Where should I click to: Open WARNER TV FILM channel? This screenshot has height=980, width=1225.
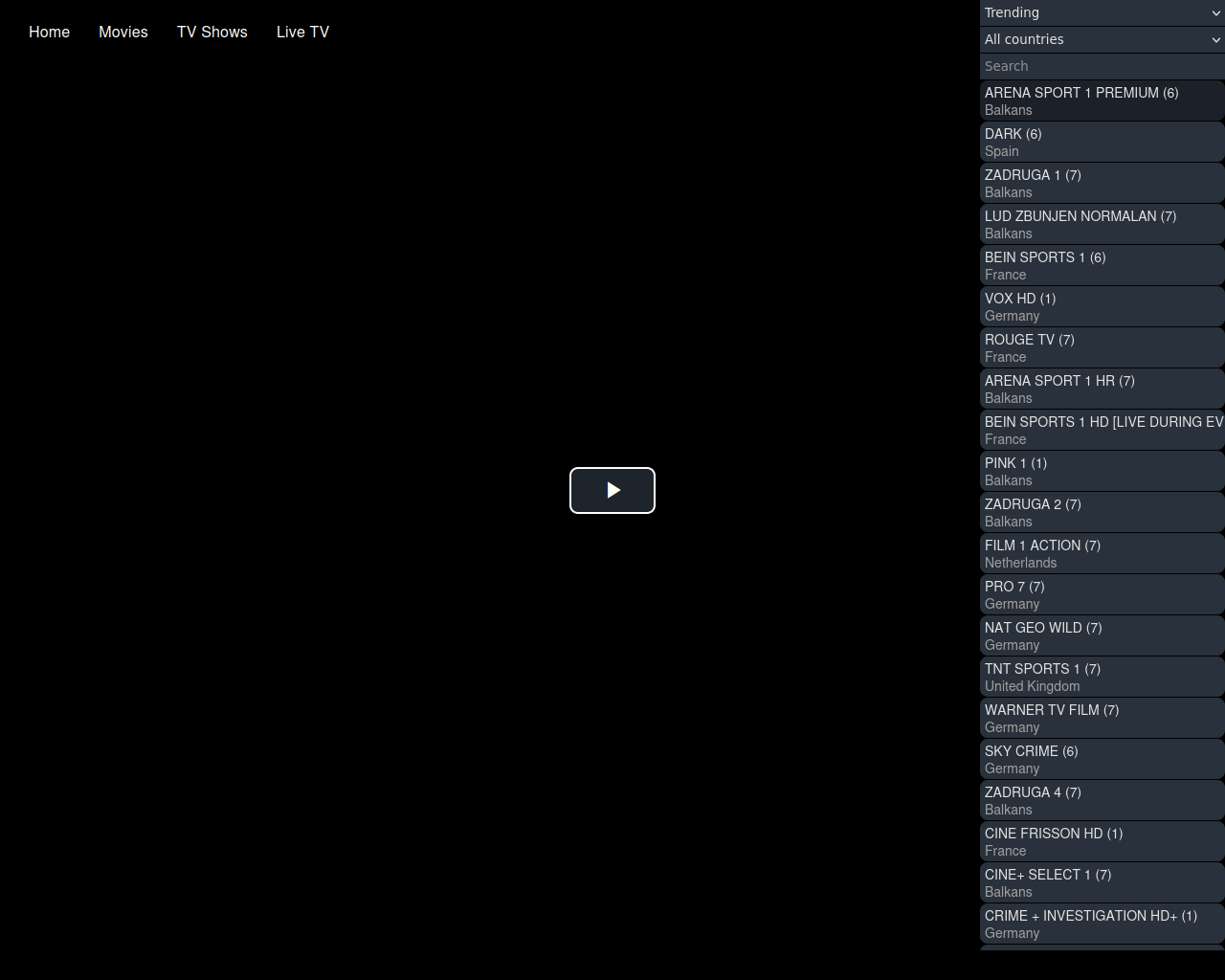click(1102, 718)
